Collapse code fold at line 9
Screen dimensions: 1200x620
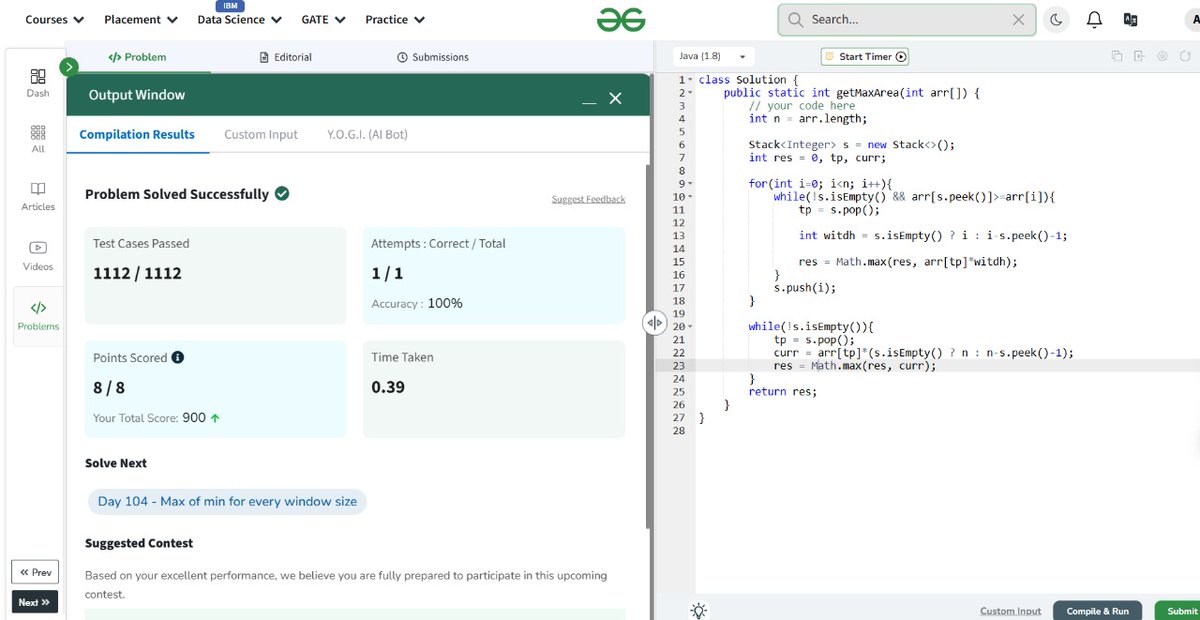click(691, 184)
